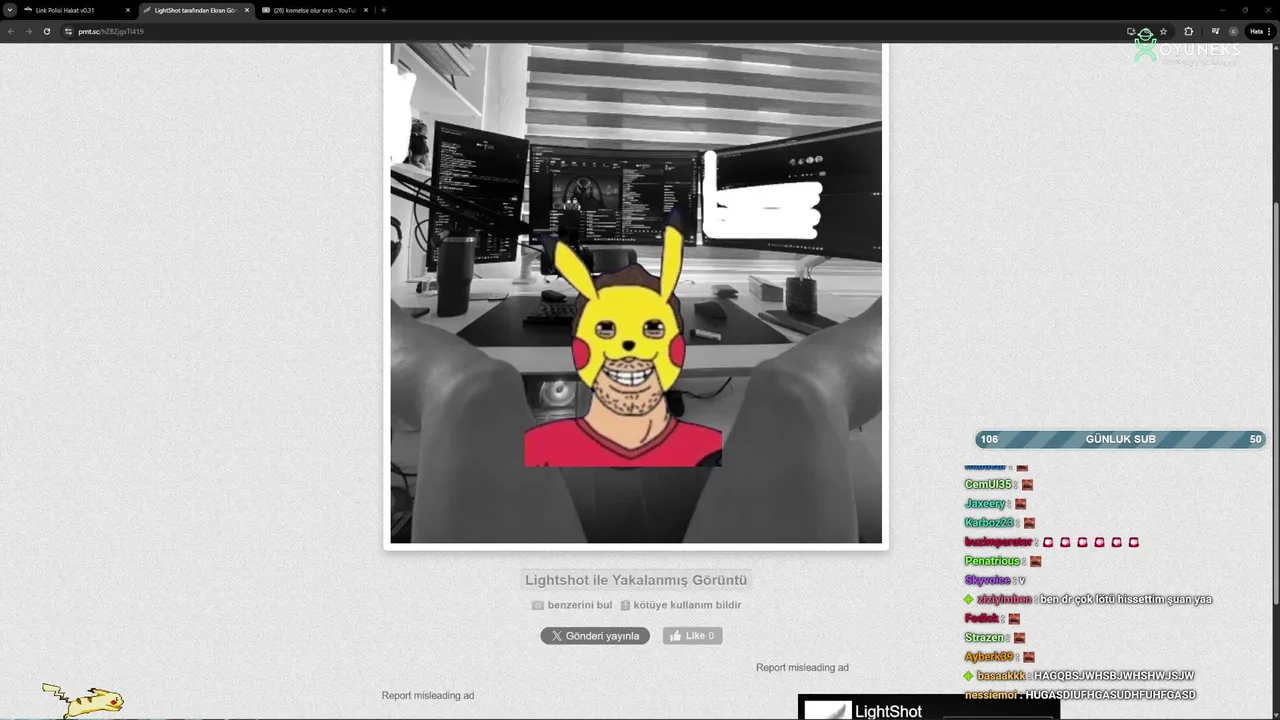Viewport: 1280px width, 720px height.
Task: Click the GÜNLÜK SUB progress bar
Action: click(1121, 439)
